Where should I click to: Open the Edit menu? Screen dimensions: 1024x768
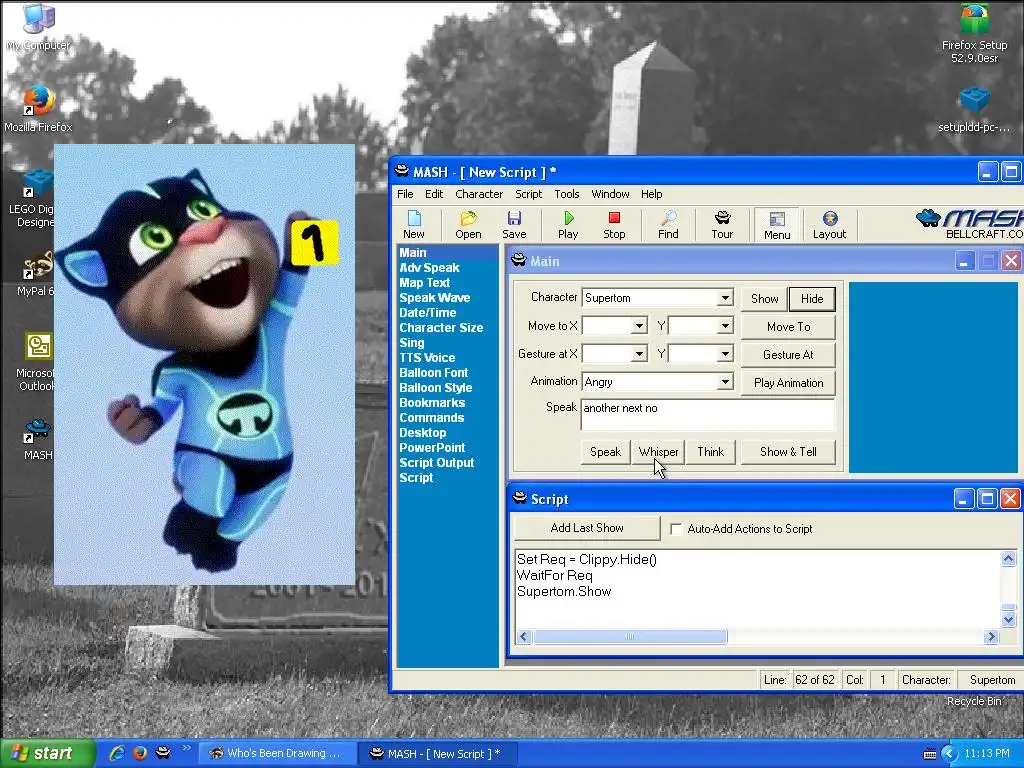[x=434, y=194]
